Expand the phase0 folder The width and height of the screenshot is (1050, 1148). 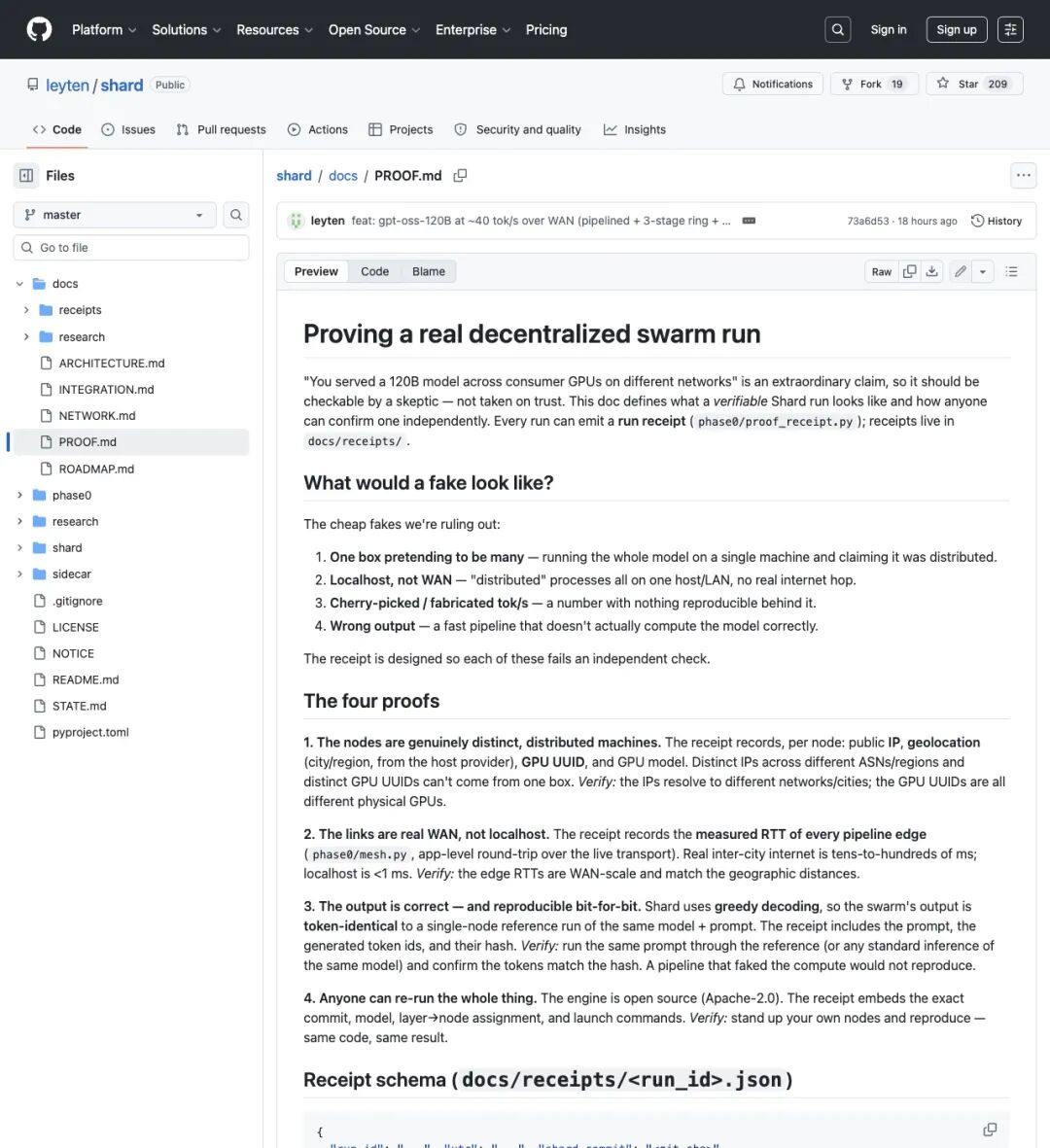coord(19,495)
